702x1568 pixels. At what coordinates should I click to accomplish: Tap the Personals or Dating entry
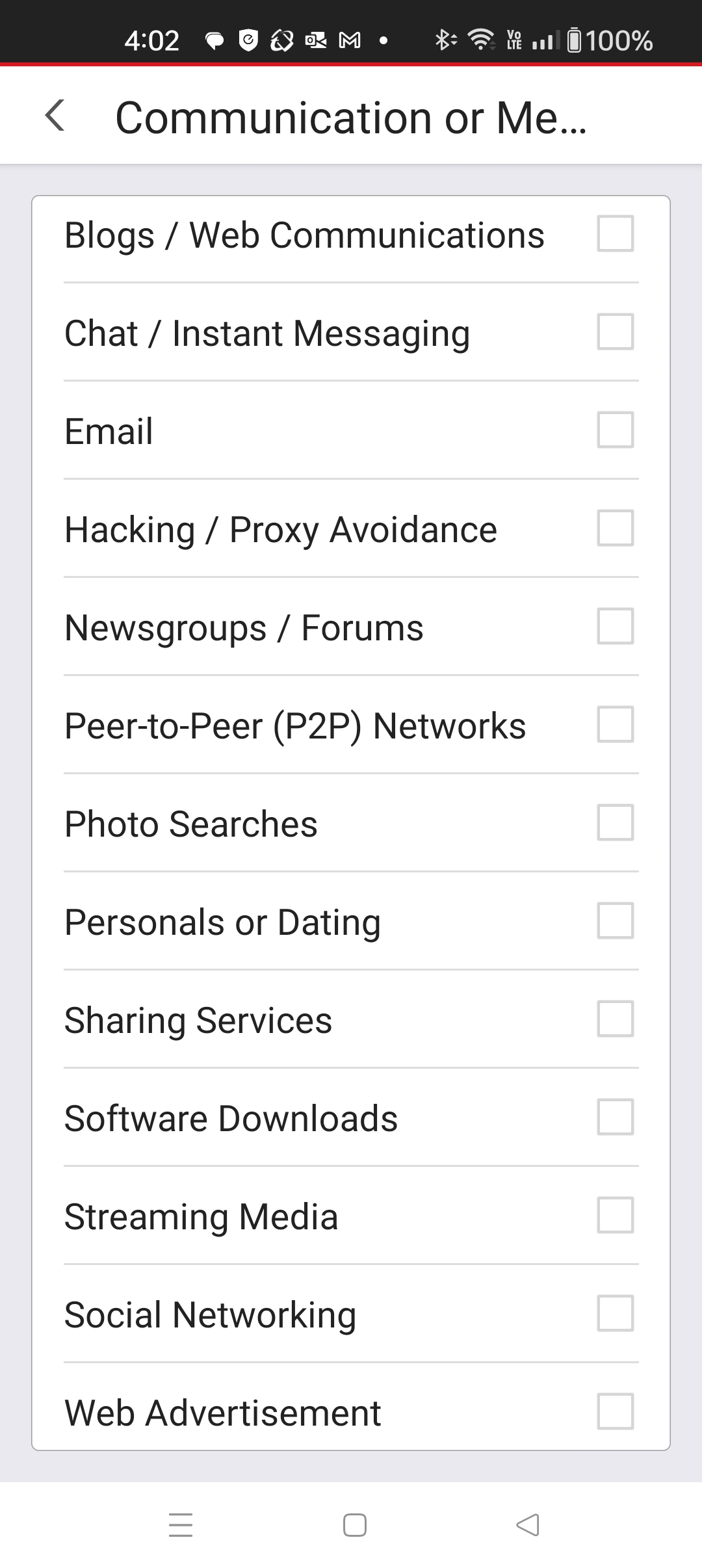222,922
